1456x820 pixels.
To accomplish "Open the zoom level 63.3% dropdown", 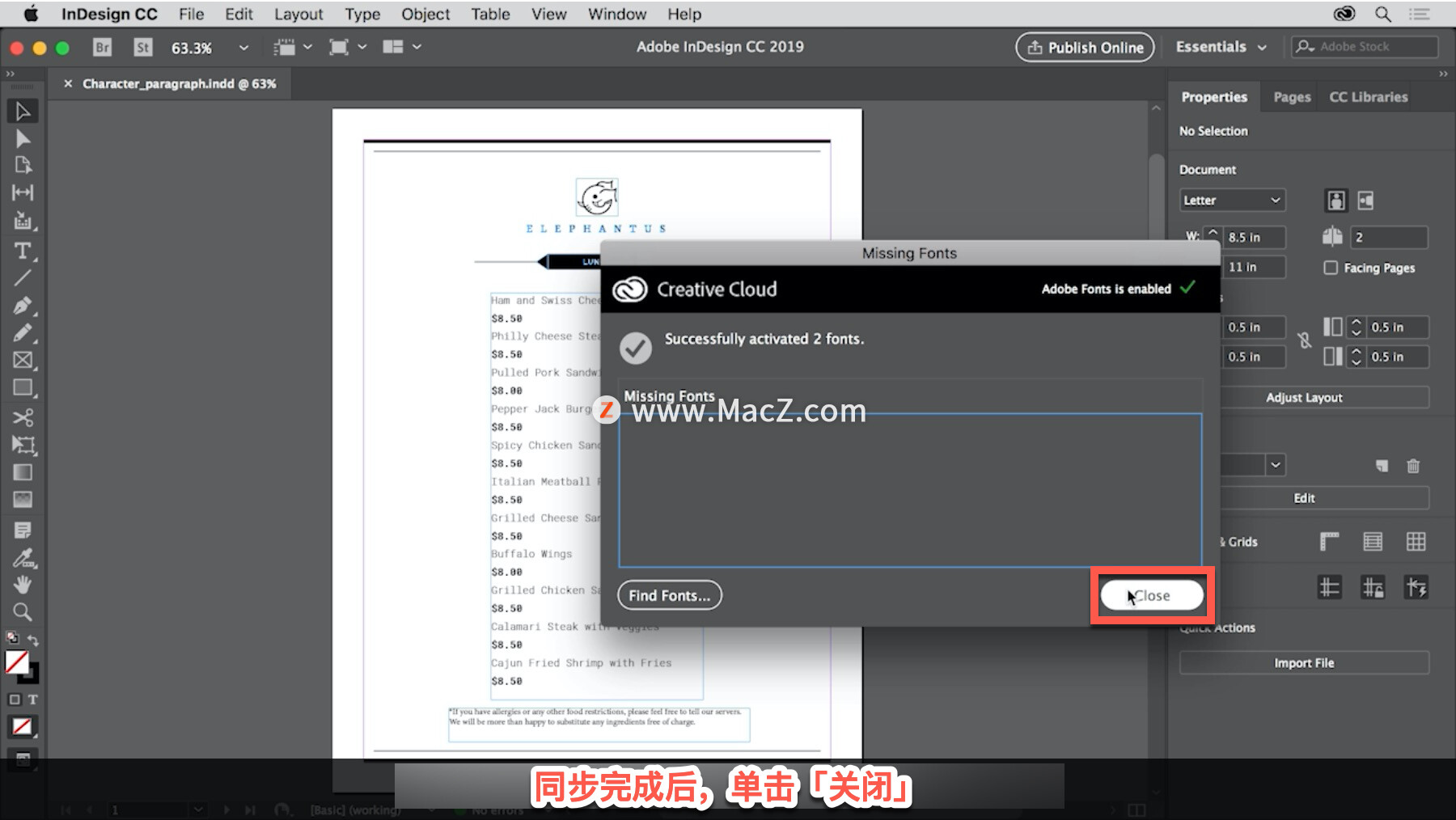I will 243,47.
